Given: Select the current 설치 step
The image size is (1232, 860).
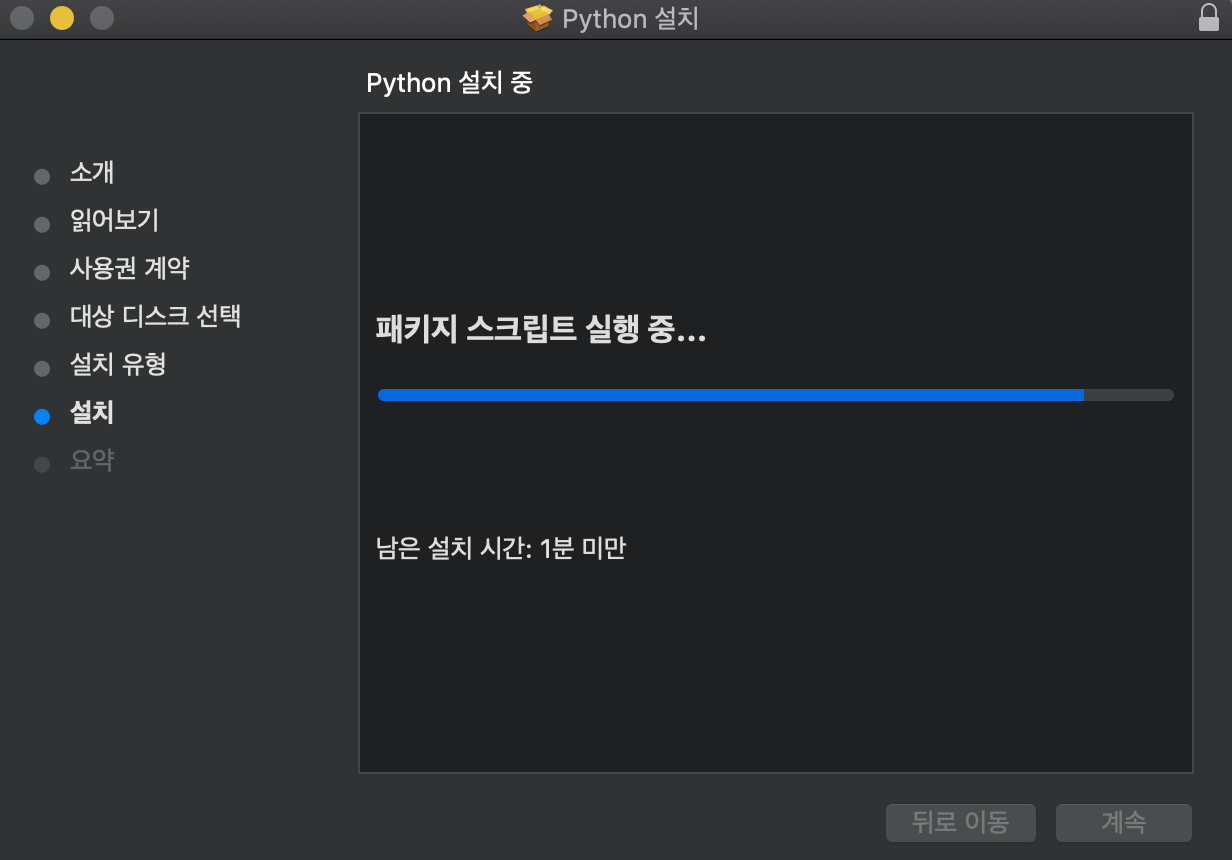Looking at the screenshot, I should (x=92, y=412).
